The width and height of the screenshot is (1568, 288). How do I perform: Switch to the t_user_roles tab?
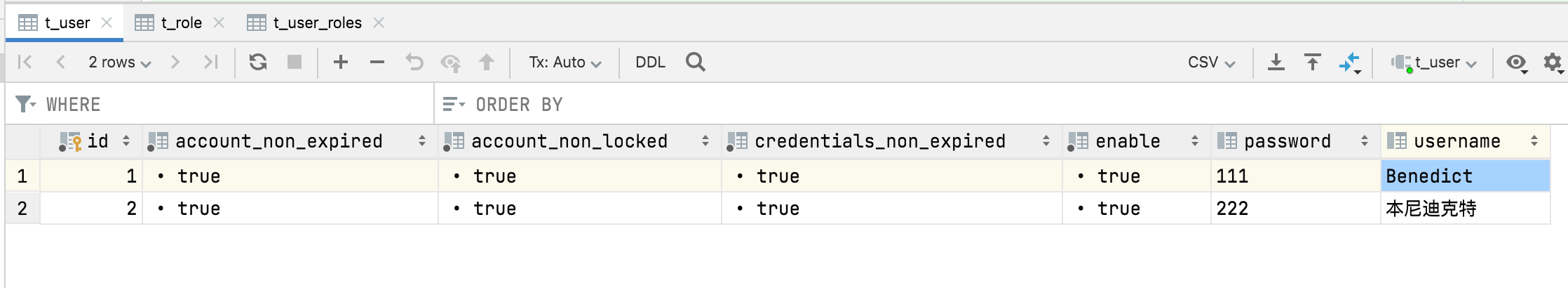[x=317, y=23]
